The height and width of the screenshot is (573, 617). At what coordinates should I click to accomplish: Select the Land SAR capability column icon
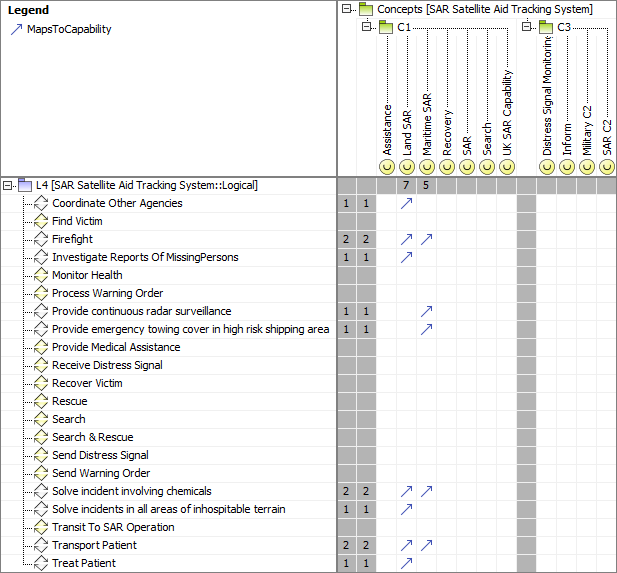coord(407,167)
